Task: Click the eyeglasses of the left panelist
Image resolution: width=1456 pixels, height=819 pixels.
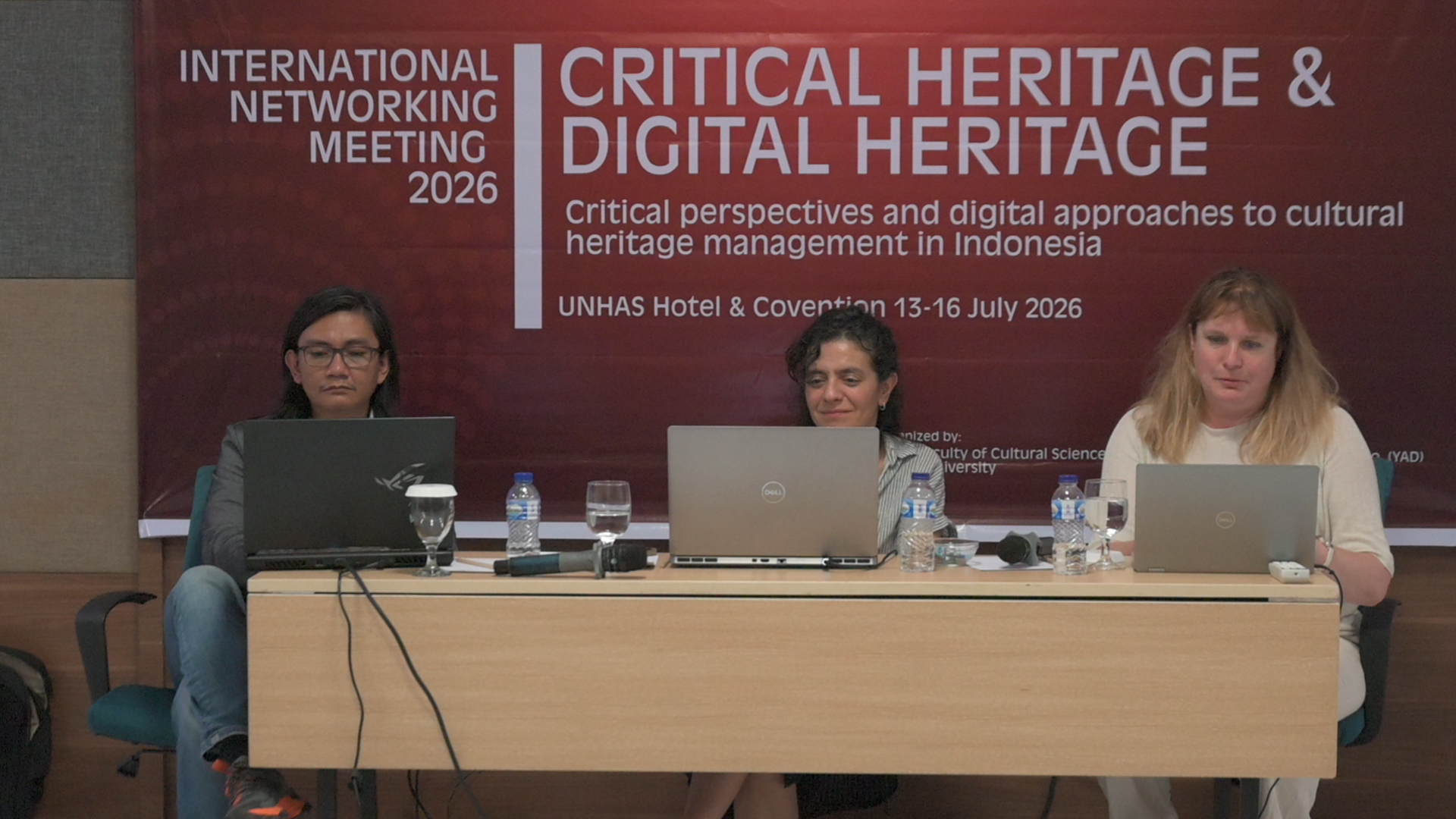Action: point(338,356)
